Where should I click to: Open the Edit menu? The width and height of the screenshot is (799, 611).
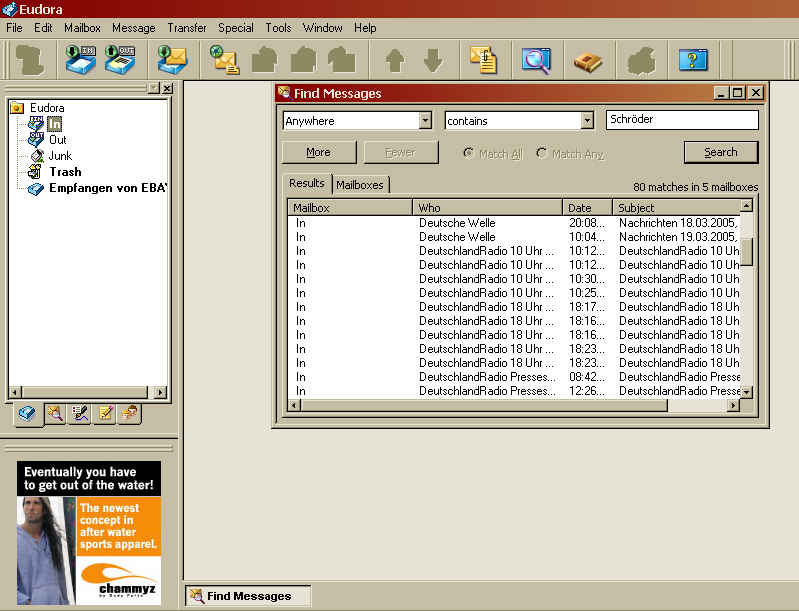[x=43, y=28]
